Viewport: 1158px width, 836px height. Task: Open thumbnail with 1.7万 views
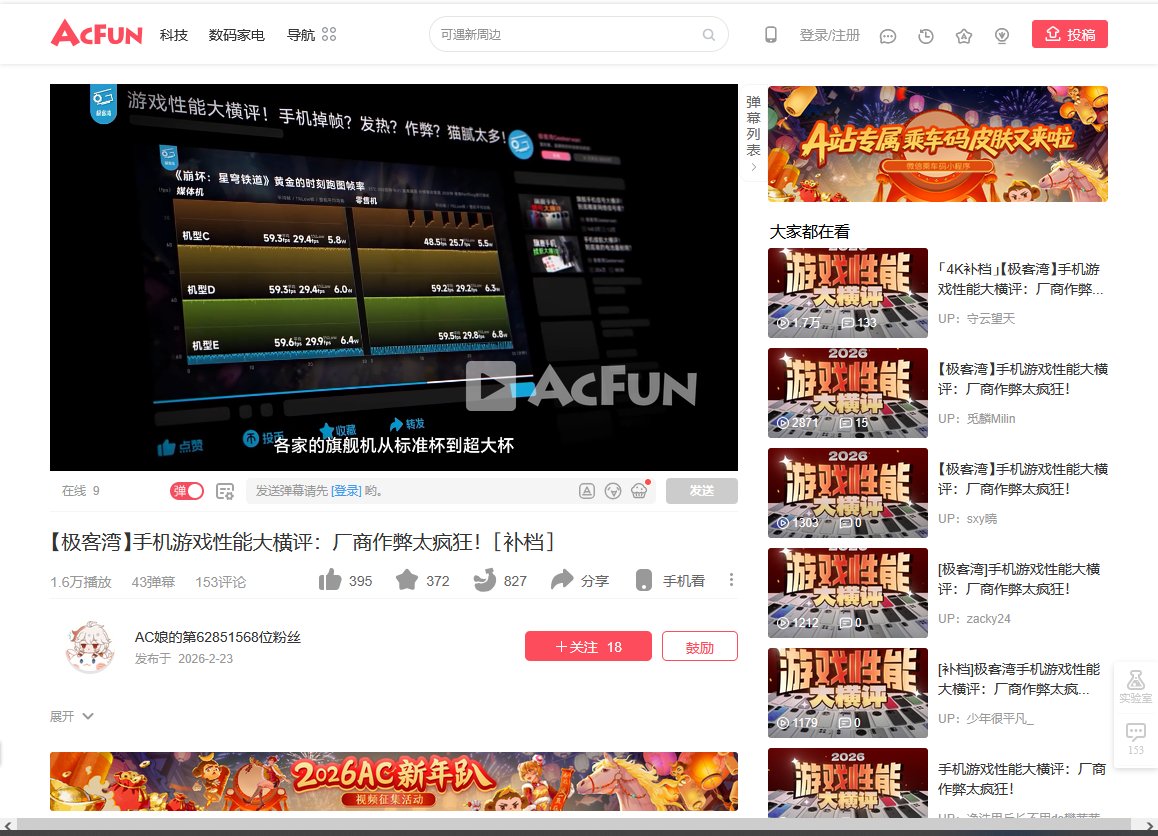848,293
